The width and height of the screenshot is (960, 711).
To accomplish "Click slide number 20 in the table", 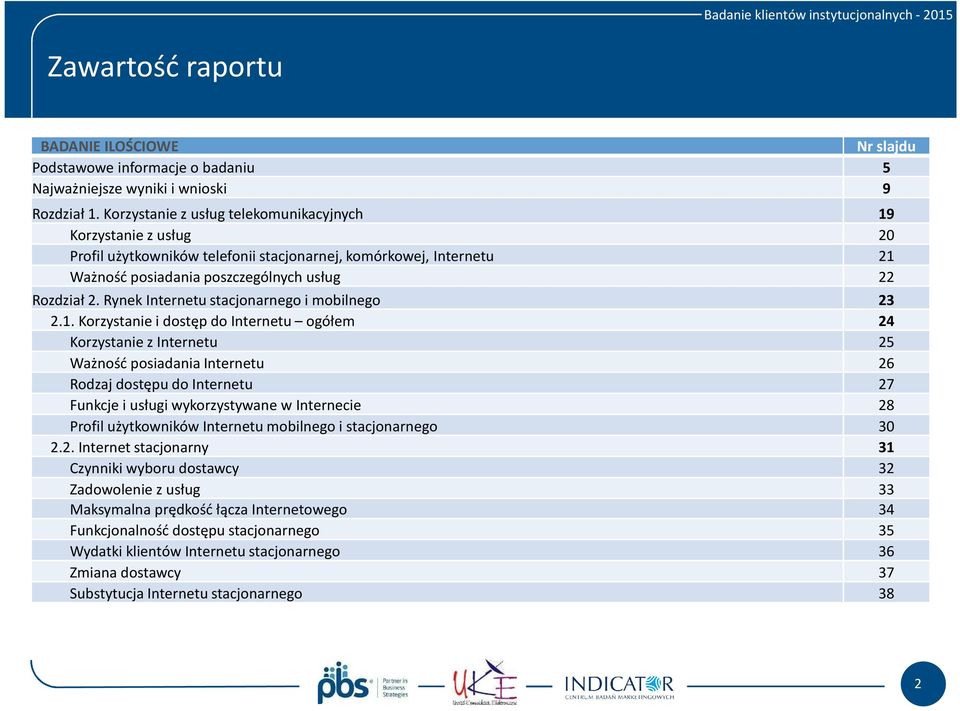I will click(x=886, y=235).
